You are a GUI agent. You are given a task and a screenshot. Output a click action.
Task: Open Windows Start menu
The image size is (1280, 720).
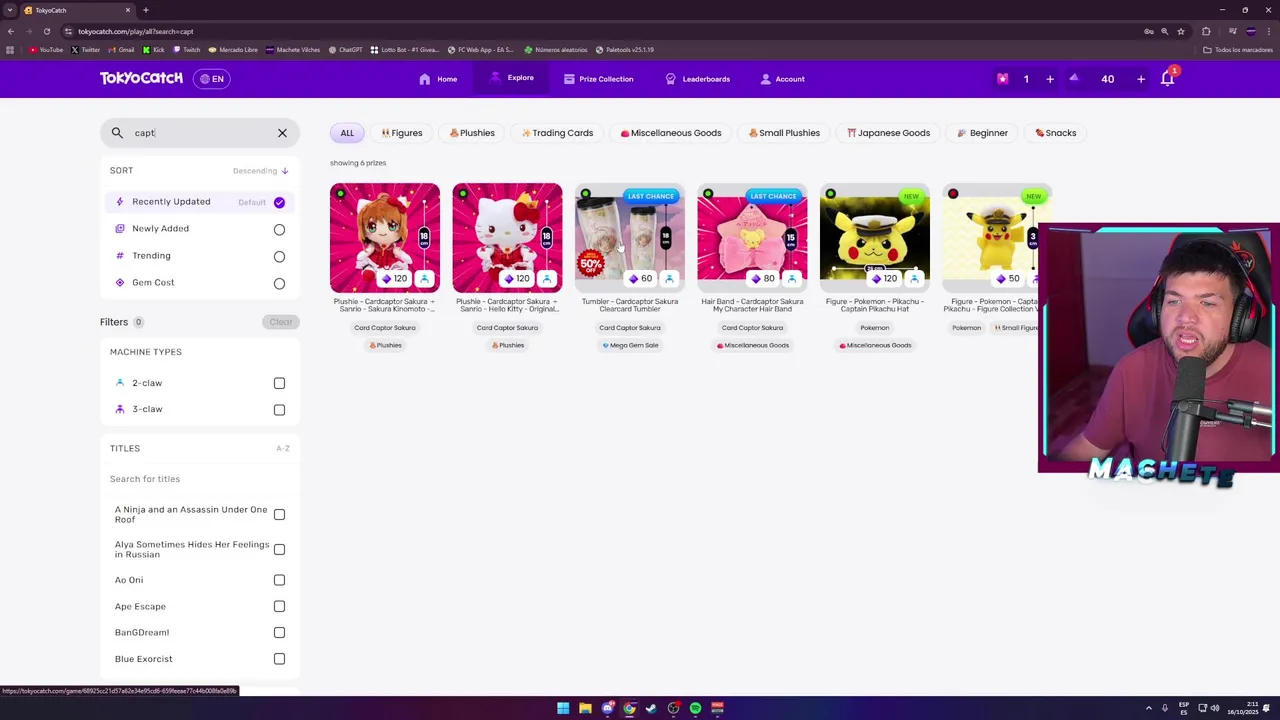click(563, 708)
